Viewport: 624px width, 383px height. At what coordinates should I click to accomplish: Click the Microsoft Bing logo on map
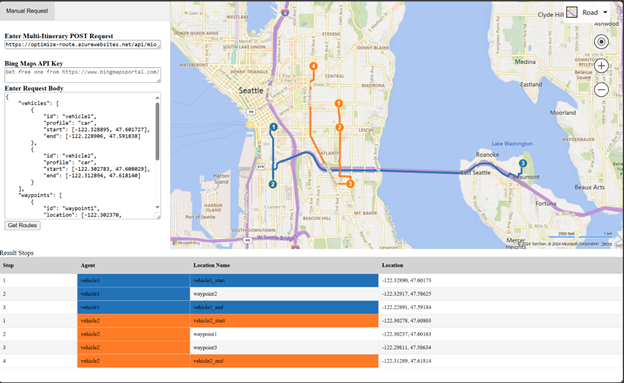click(186, 242)
